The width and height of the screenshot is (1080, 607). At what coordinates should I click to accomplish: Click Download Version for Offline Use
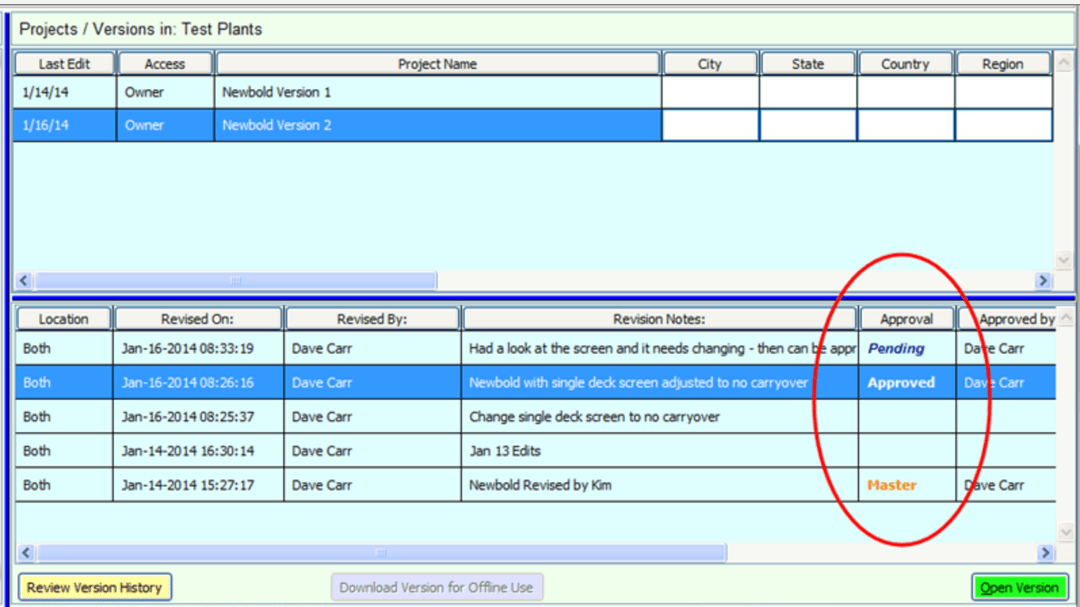point(436,587)
